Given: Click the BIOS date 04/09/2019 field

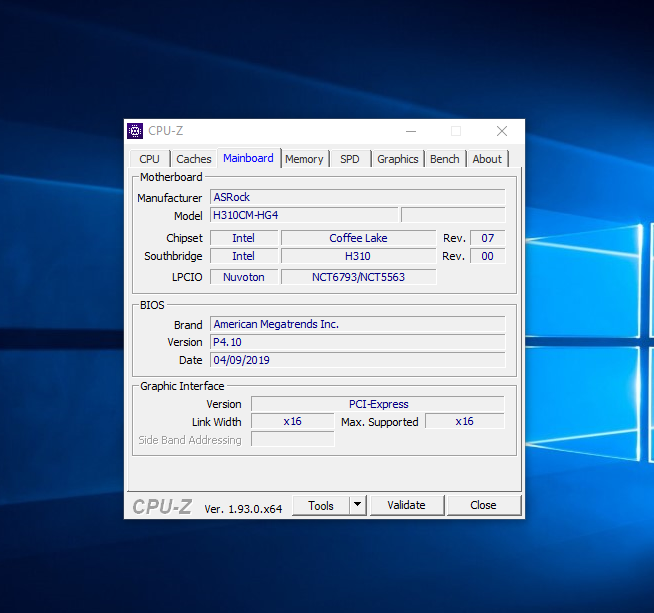Looking at the screenshot, I should tap(357, 360).
